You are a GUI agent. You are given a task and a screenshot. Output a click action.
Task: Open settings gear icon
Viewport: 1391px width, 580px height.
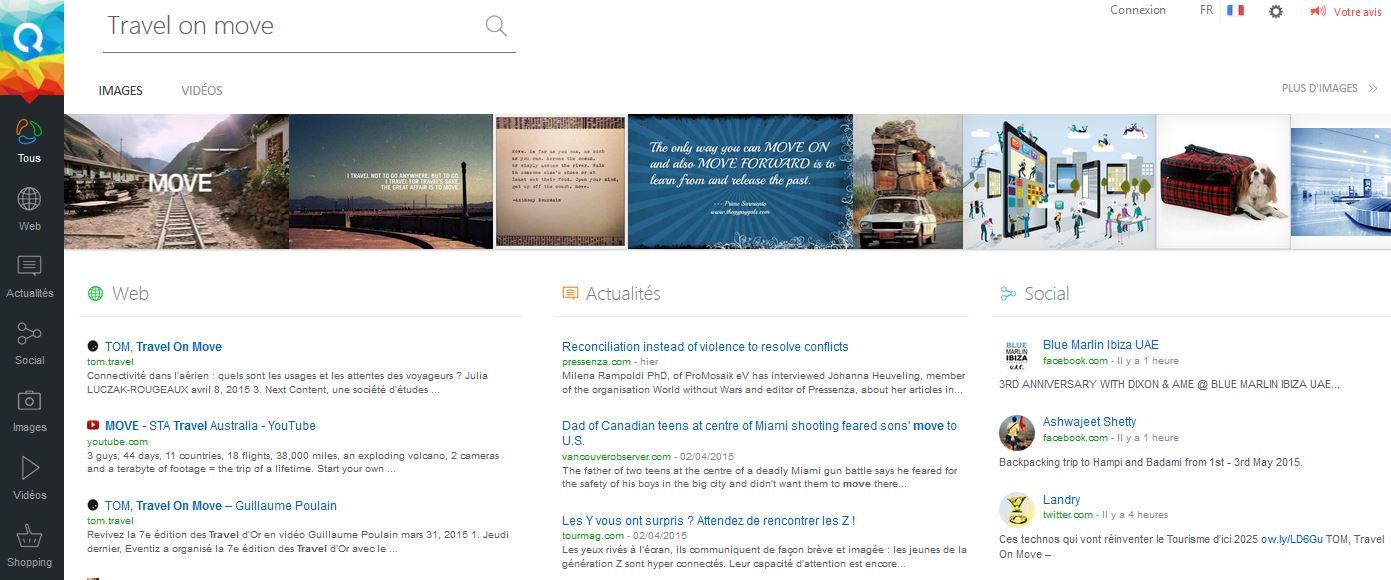1276,11
